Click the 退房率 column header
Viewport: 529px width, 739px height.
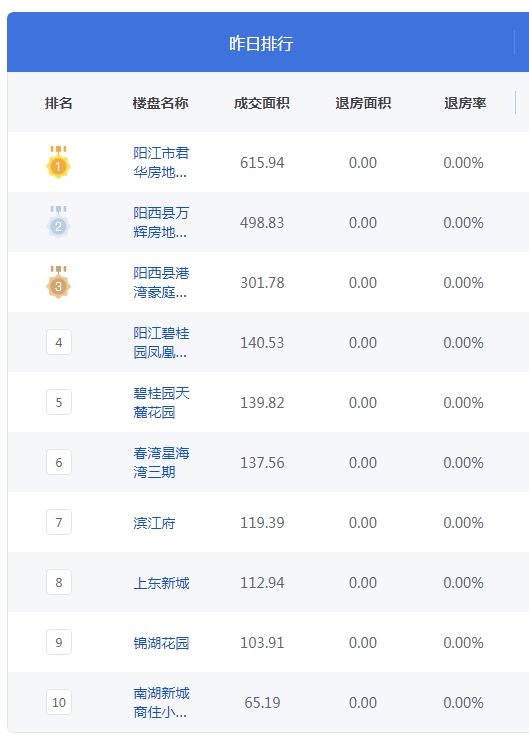(x=465, y=103)
